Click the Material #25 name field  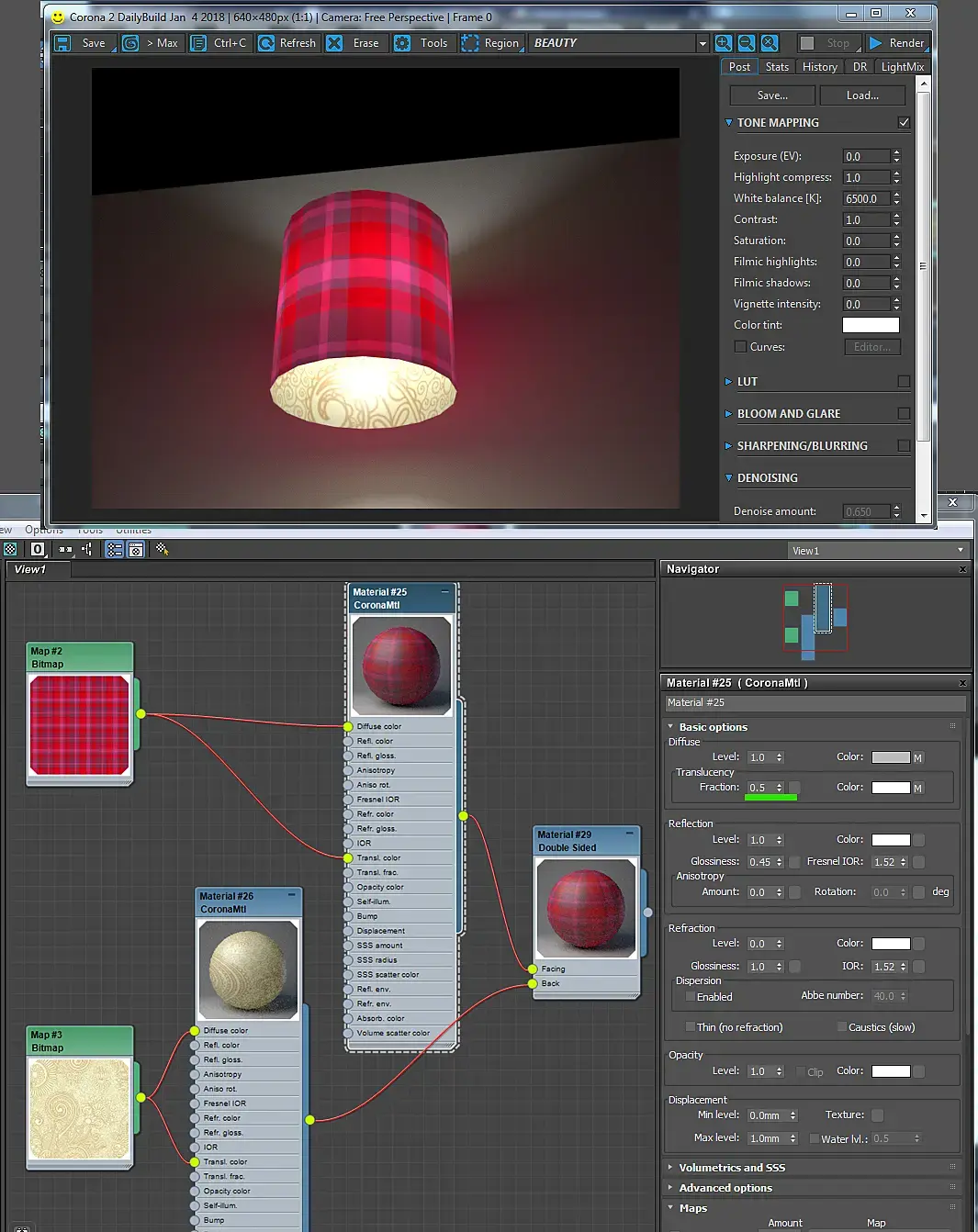coord(815,703)
